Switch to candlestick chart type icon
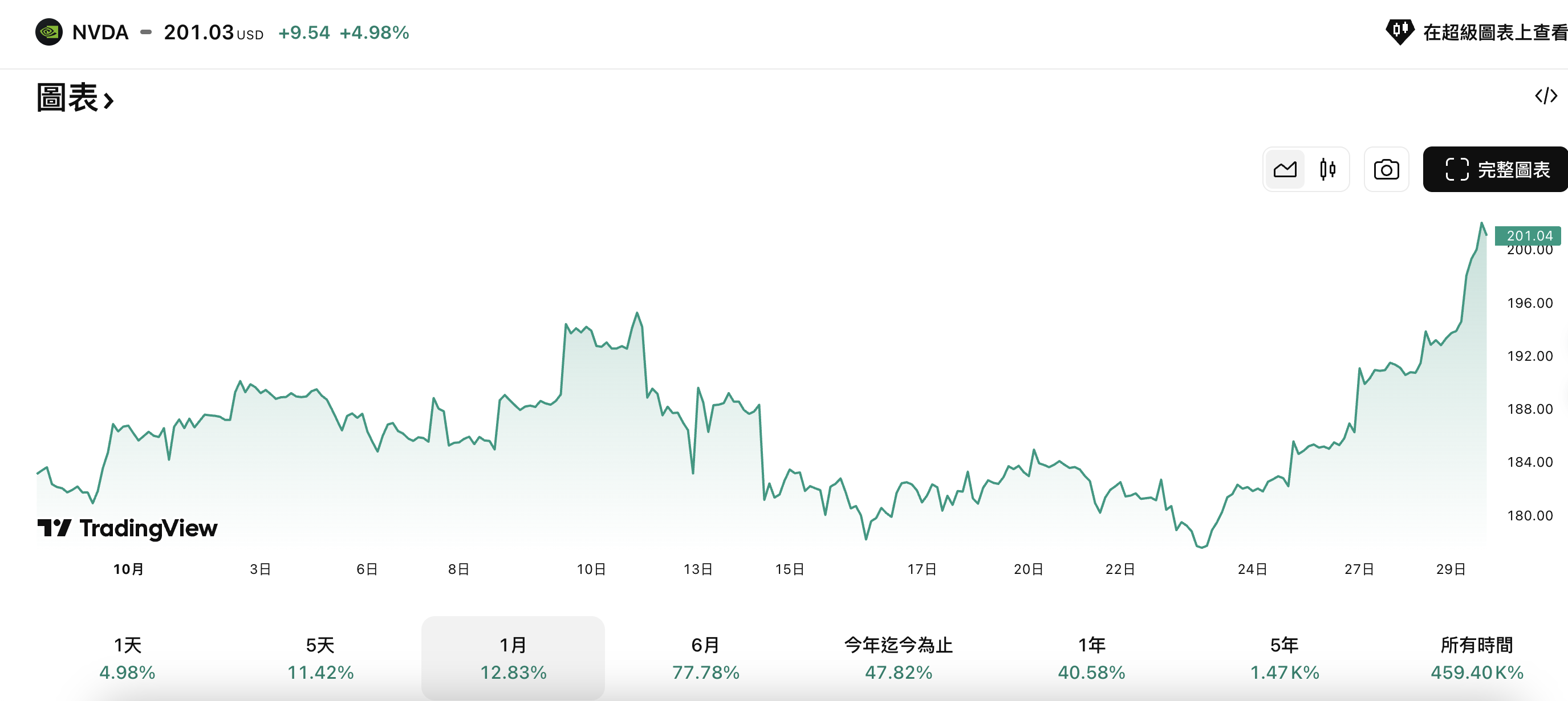The height and width of the screenshot is (701, 1568). pos(1327,169)
